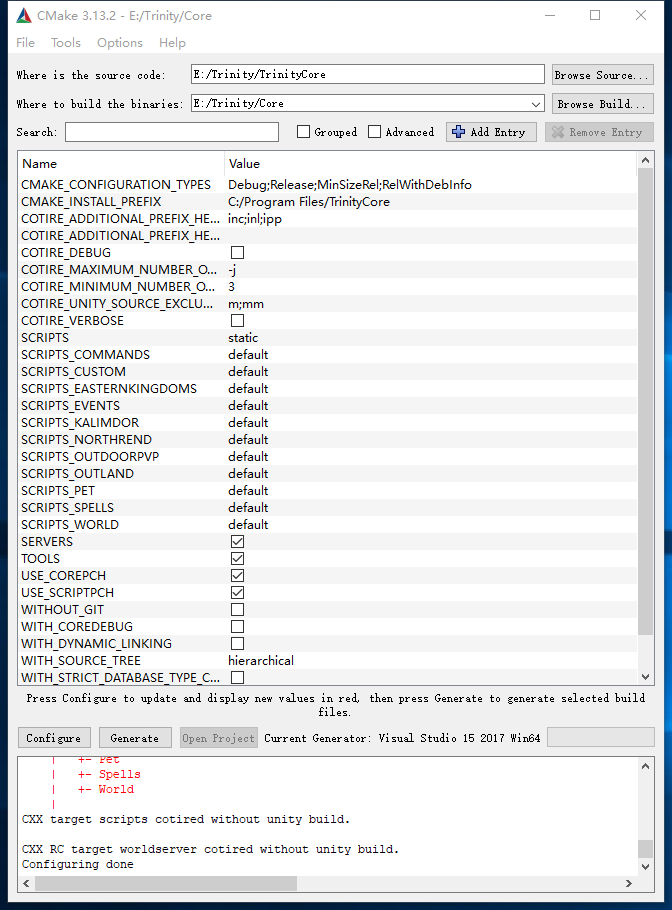Enable WITHOUT_GIT checkbox
This screenshot has width=672, height=910.
237,609
